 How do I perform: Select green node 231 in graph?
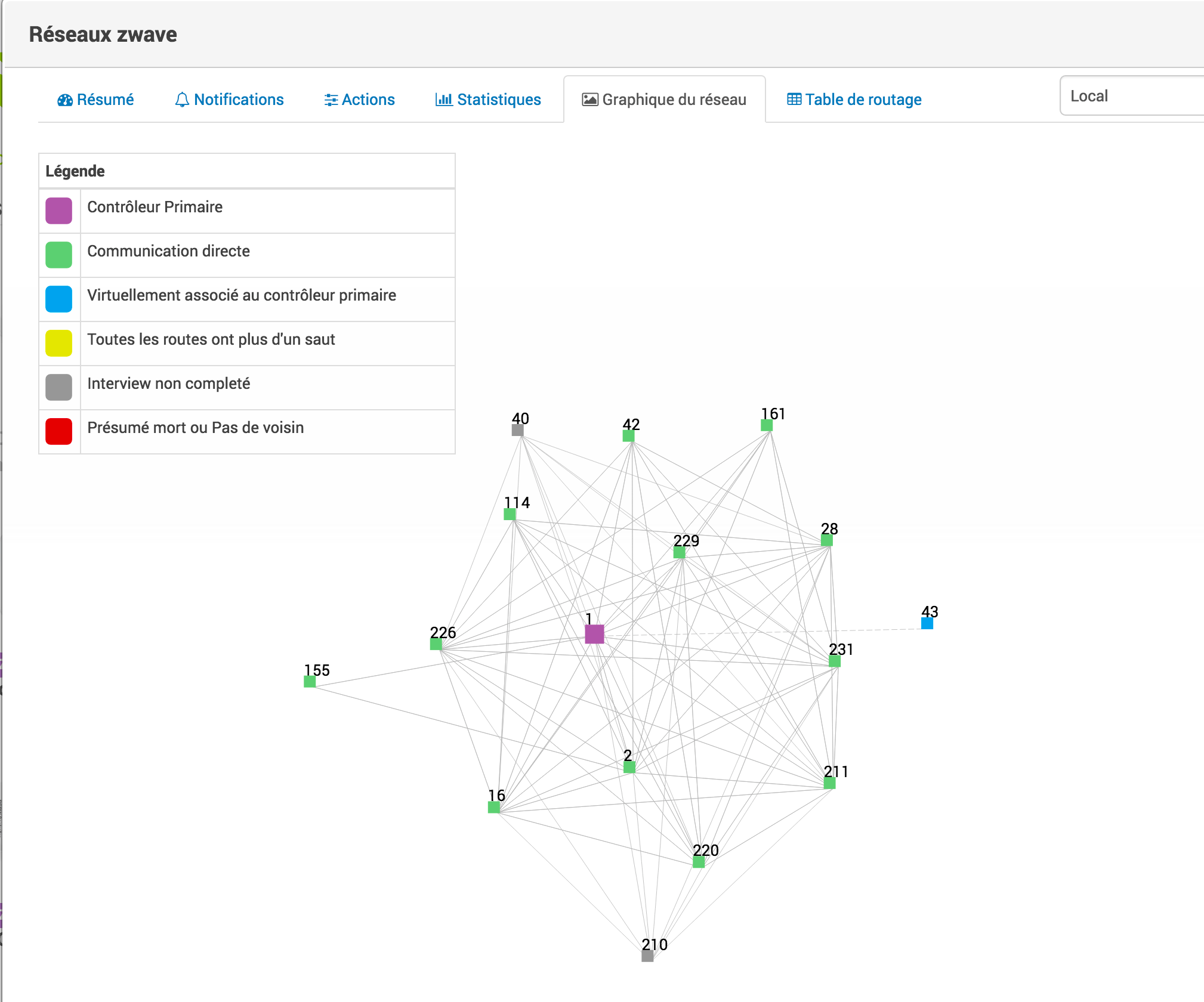835,661
